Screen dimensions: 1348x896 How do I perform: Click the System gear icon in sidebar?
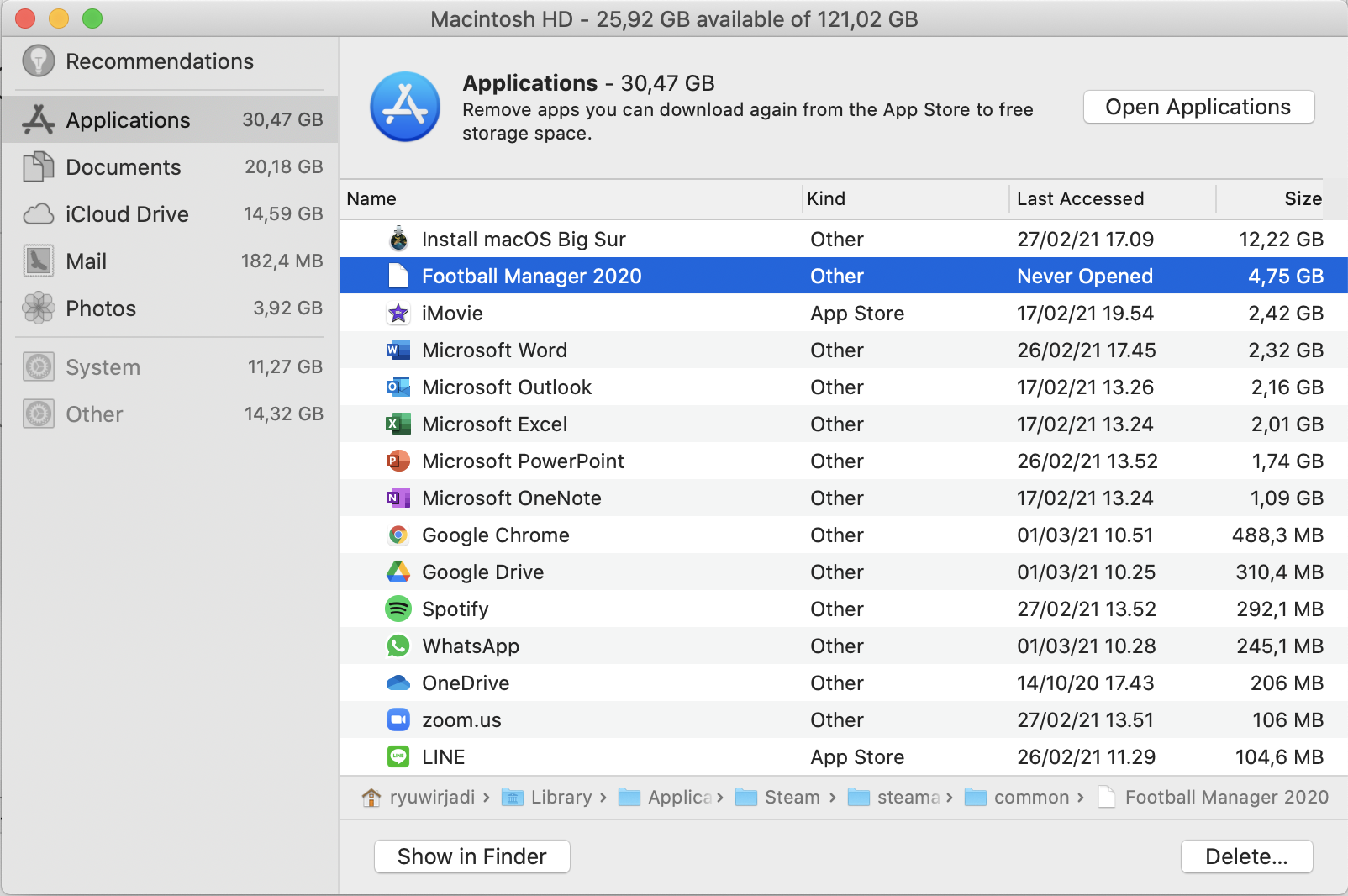[39, 366]
